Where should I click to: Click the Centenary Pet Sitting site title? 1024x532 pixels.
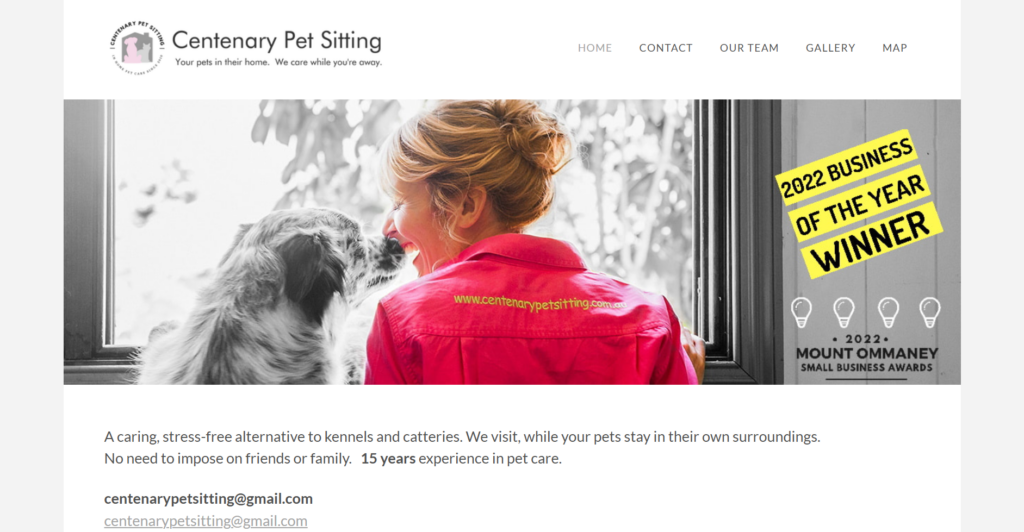(x=277, y=40)
